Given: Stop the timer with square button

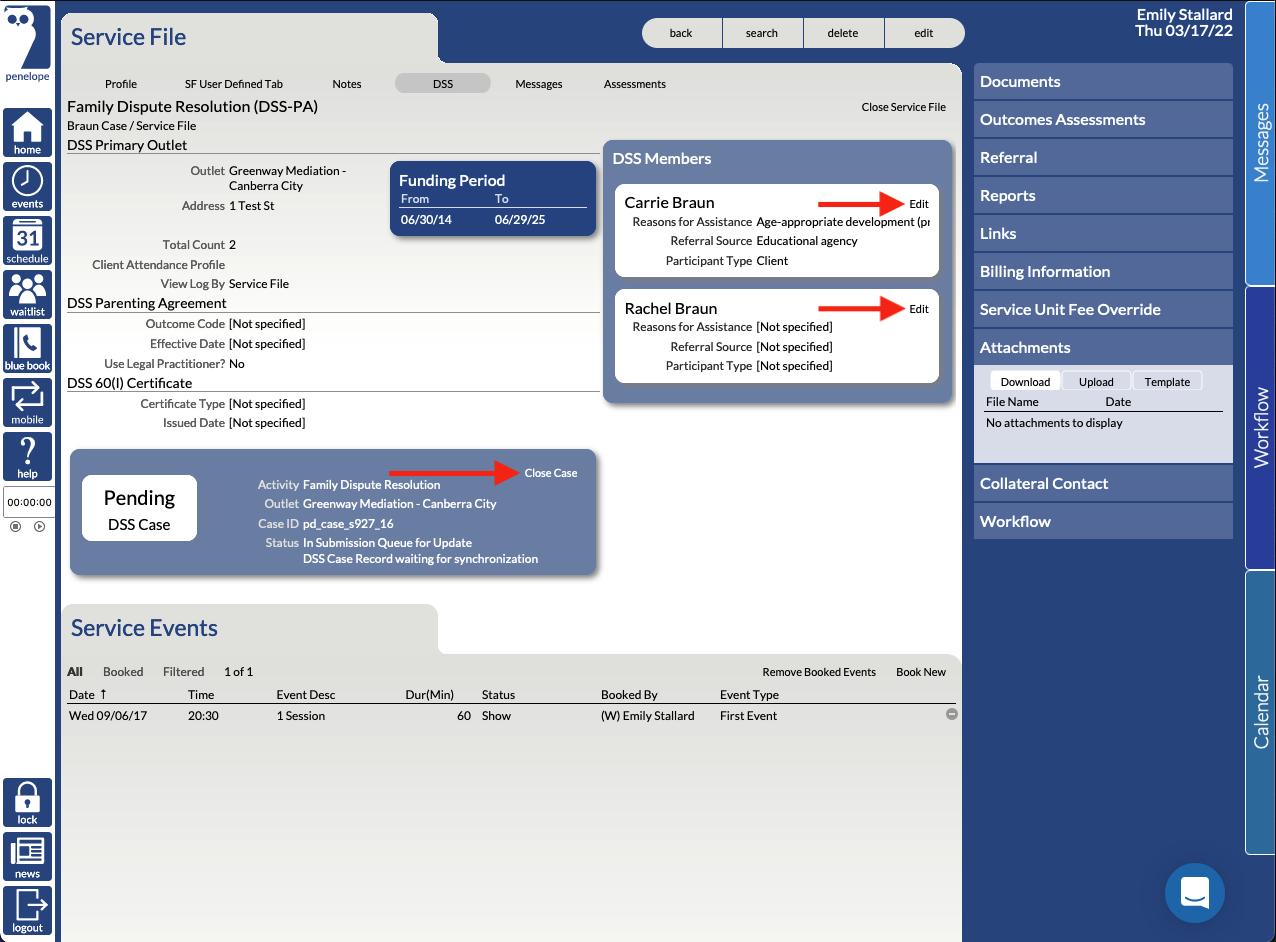Looking at the screenshot, I should pyautogui.click(x=15, y=526).
